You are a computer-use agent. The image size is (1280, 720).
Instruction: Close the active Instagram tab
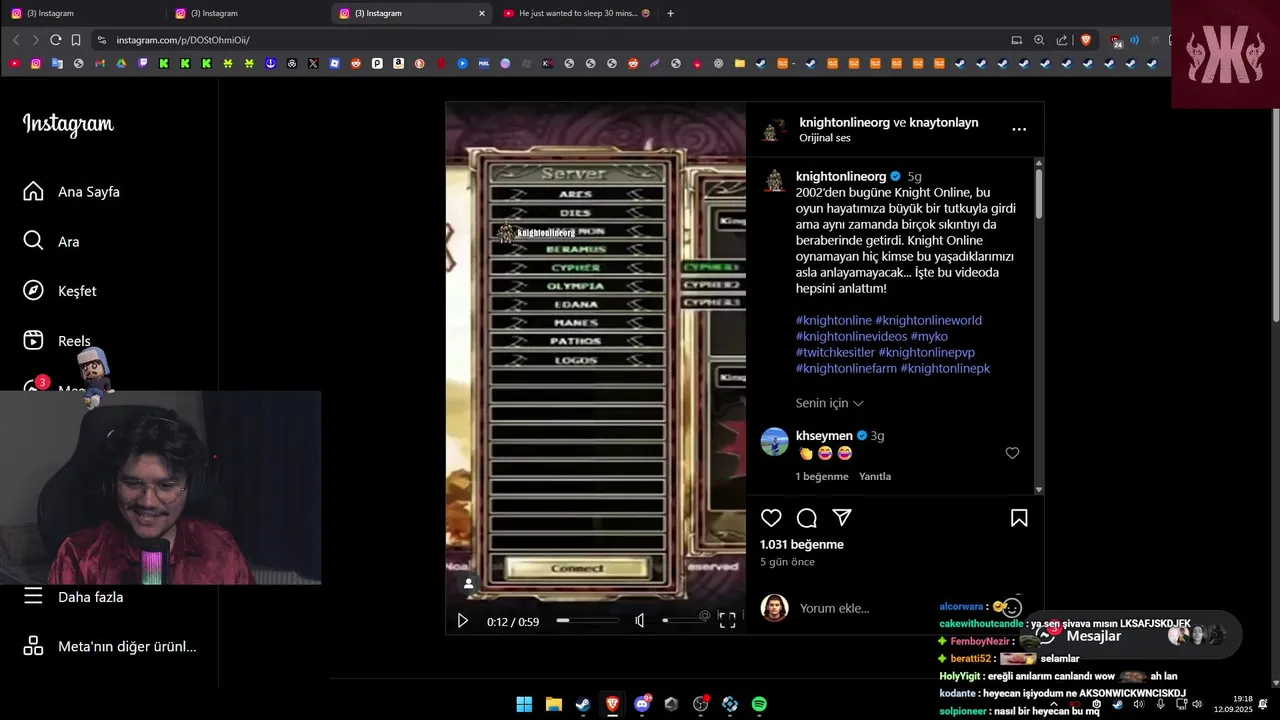coord(481,13)
